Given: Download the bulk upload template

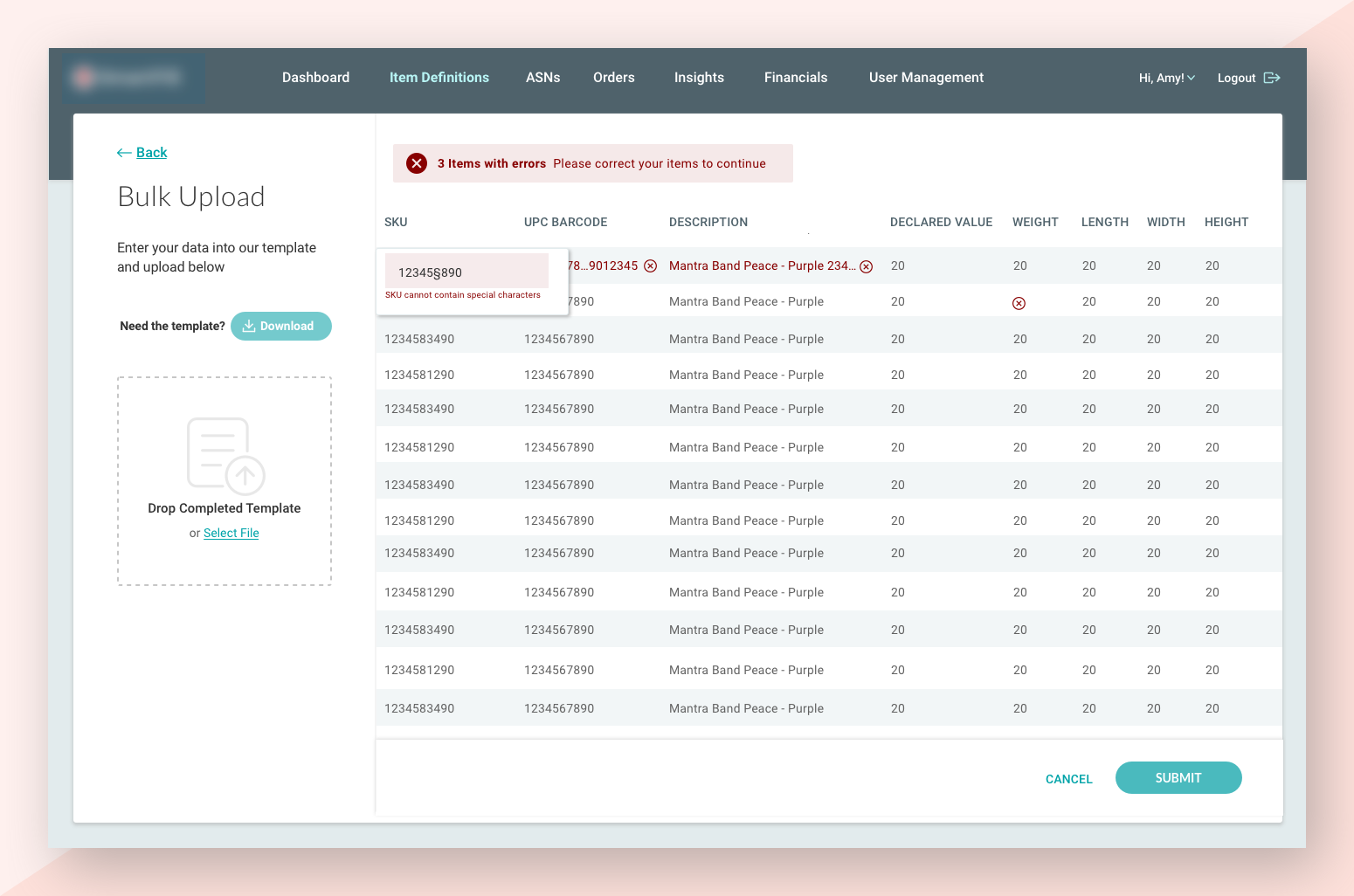Looking at the screenshot, I should tap(281, 326).
